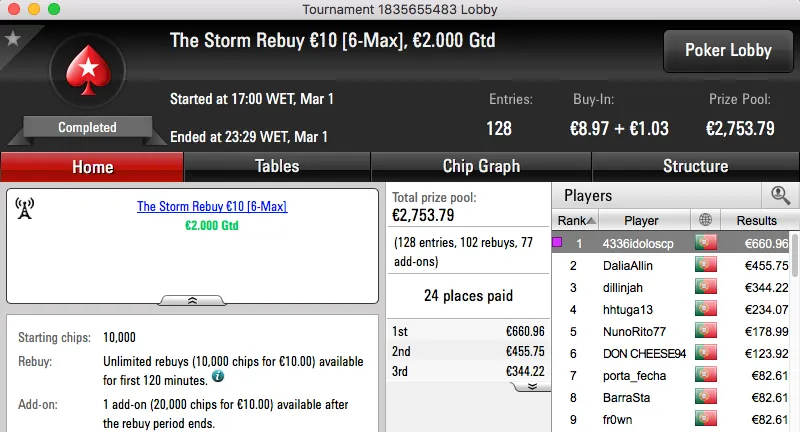This screenshot has height=432, width=800.
Task: Sort by the Rank column header
Action: (577, 220)
